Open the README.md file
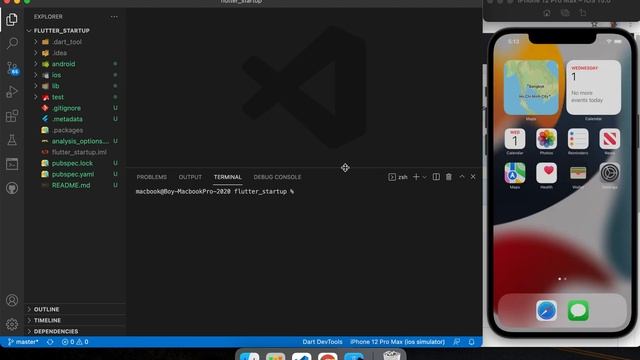 click(71, 185)
